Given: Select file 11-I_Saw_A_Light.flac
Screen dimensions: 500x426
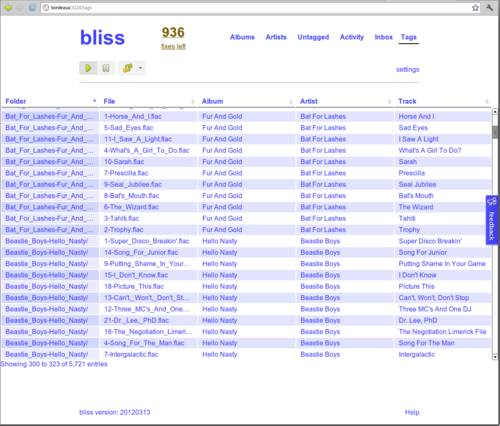Looking at the screenshot, I should point(149,139).
